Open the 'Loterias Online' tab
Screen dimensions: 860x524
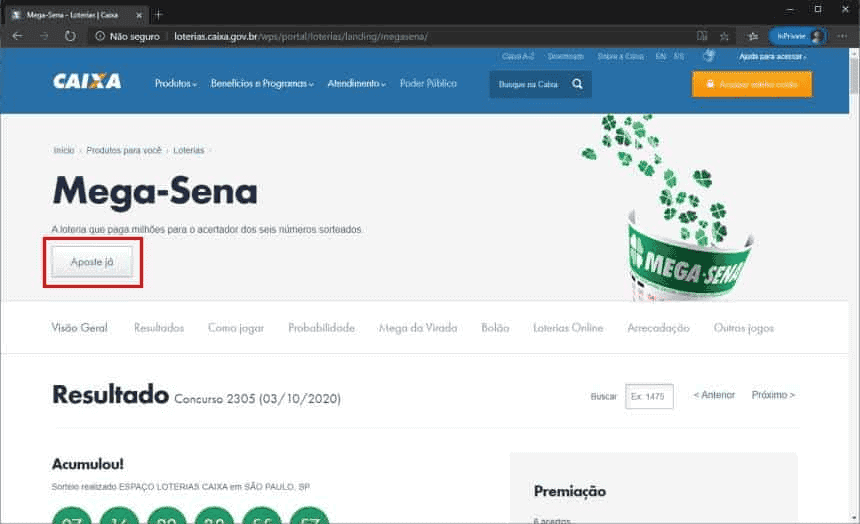(x=568, y=328)
